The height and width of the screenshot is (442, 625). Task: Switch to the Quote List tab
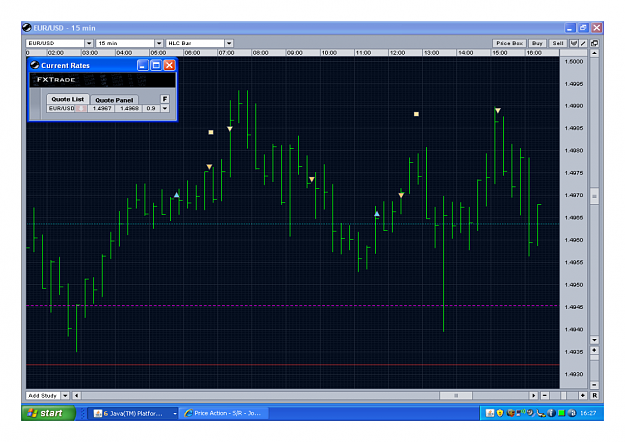(x=67, y=99)
